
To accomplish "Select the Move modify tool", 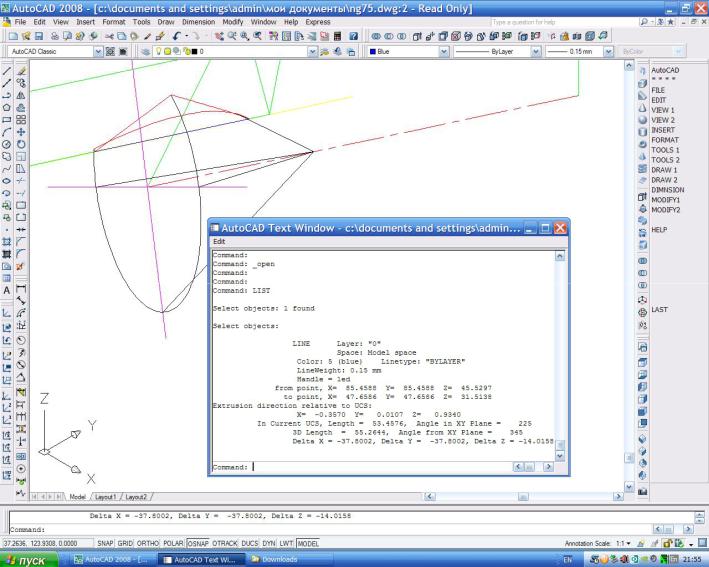I will (x=21, y=132).
